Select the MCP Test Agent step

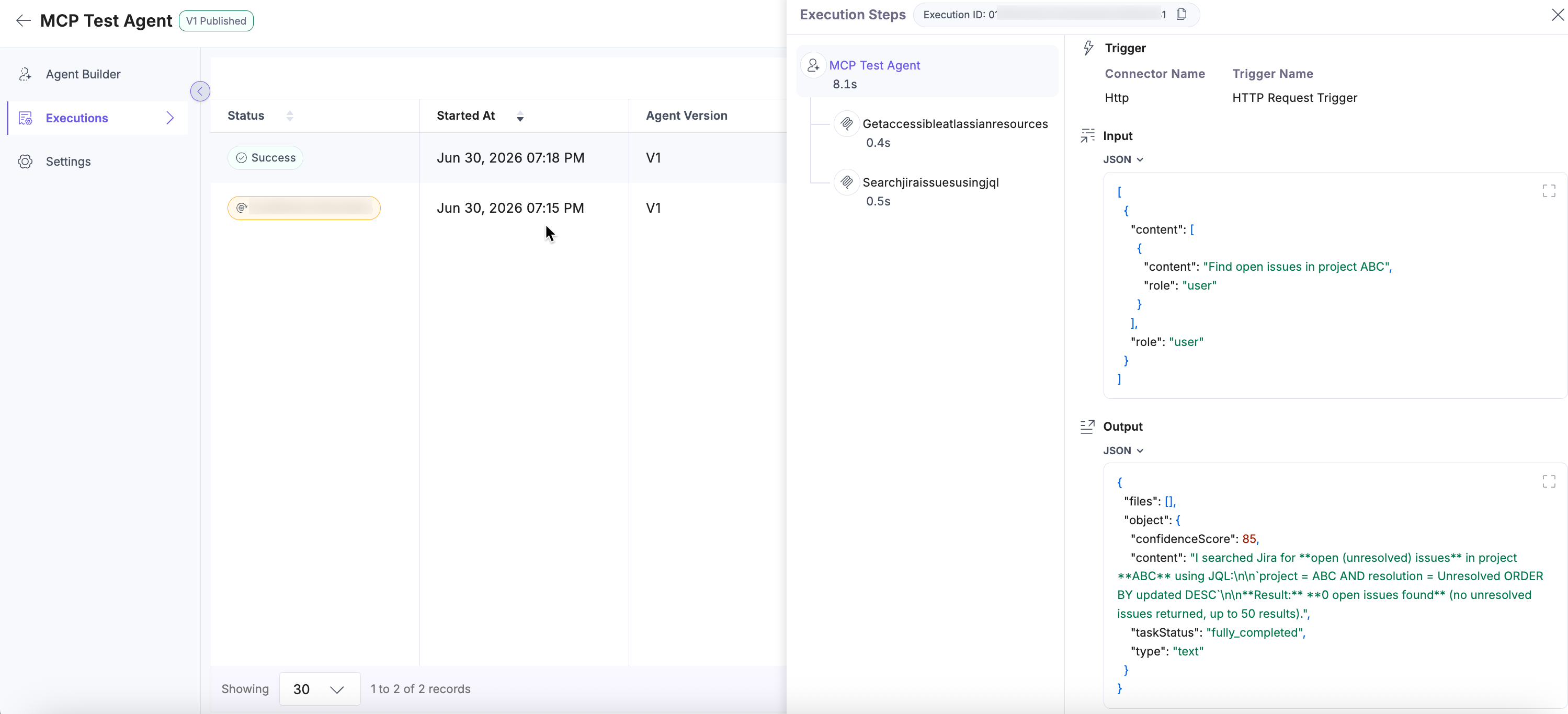coord(927,71)
